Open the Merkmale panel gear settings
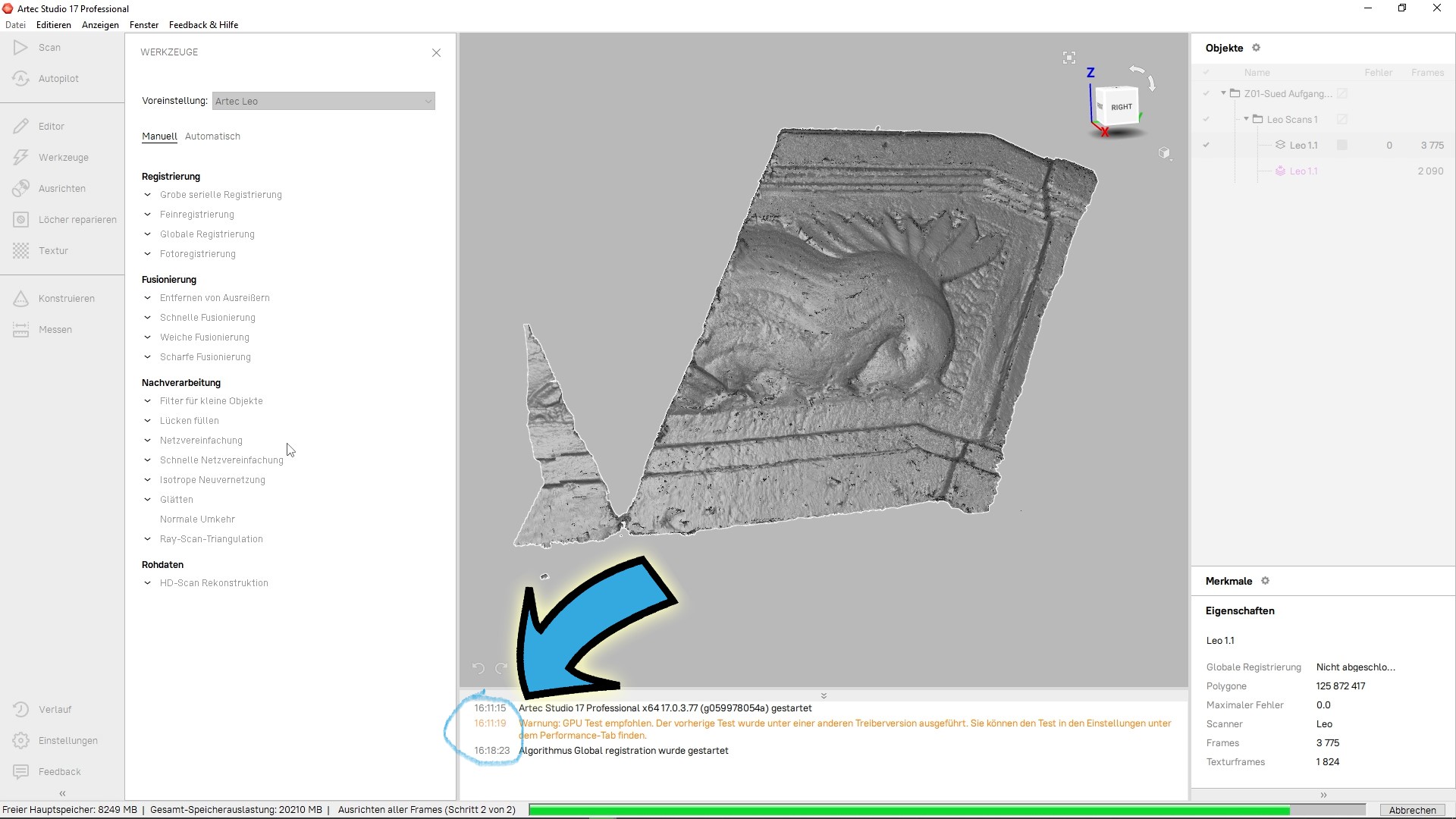Viewport: 1456px width, 819px height. point(1265,581)
